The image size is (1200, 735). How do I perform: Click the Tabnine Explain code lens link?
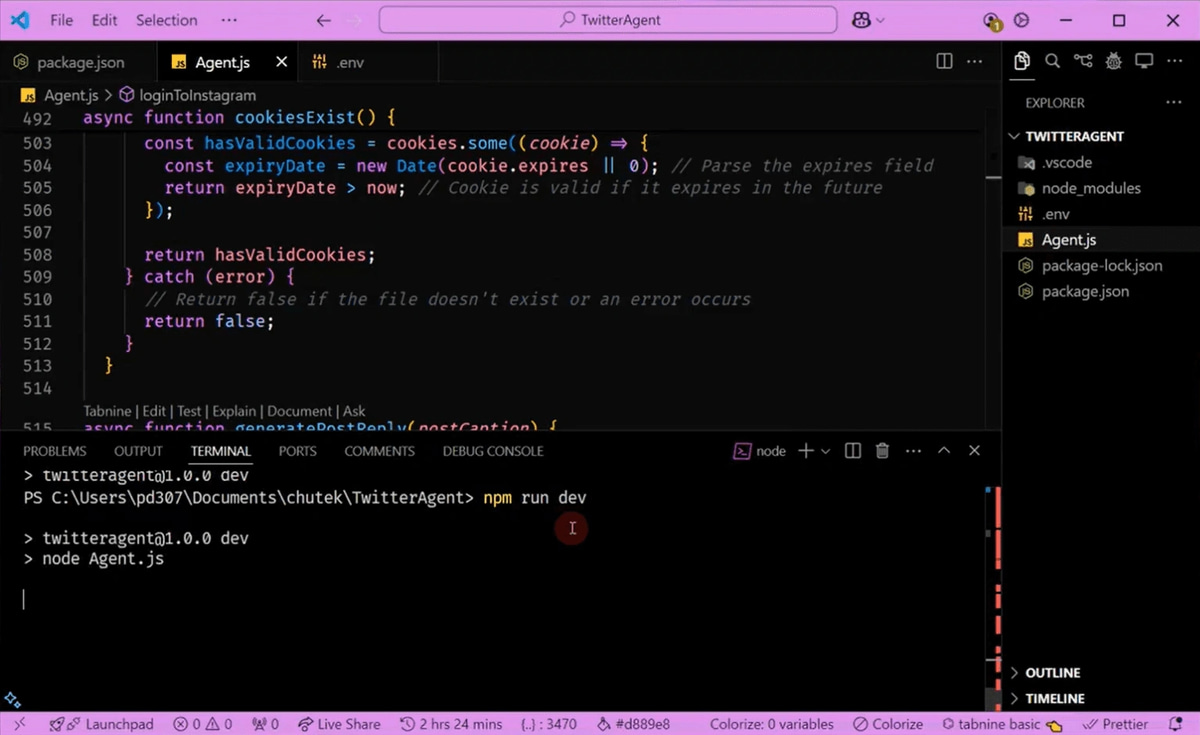click(234, 411)
